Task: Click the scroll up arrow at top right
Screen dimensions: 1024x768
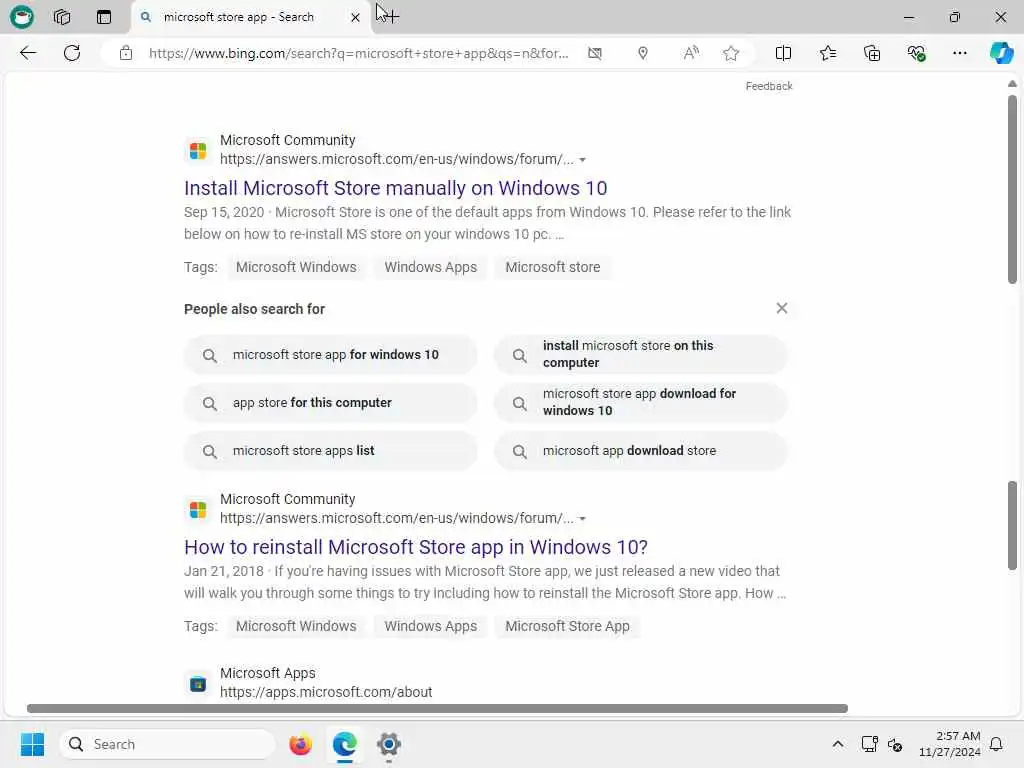Action: pos(1012,84)
